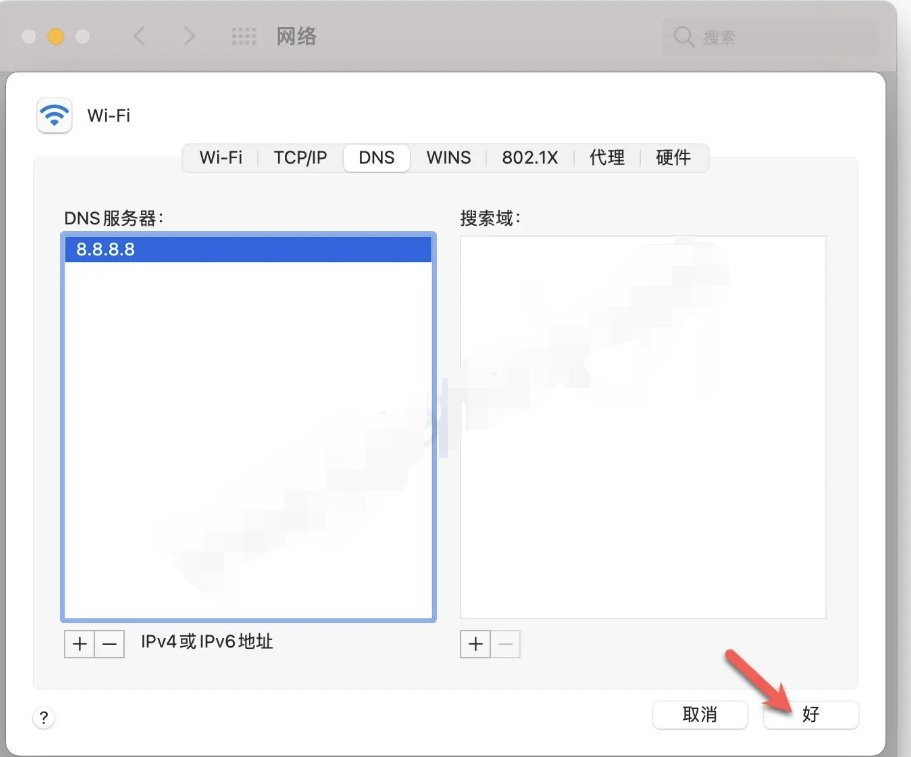Select the DNS tab

(x=377, y=158)
